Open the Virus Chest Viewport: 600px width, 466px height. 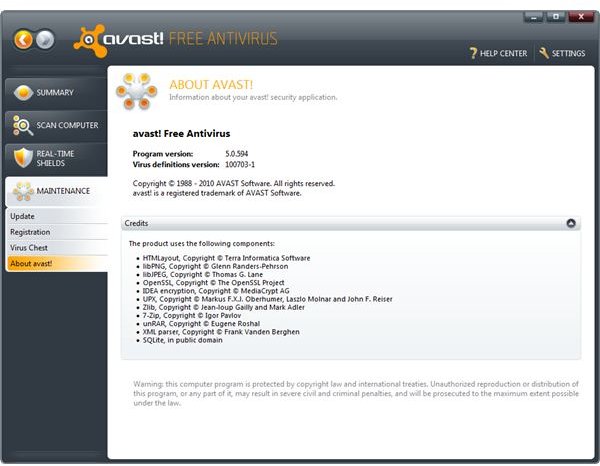click(x=57, y=248)
